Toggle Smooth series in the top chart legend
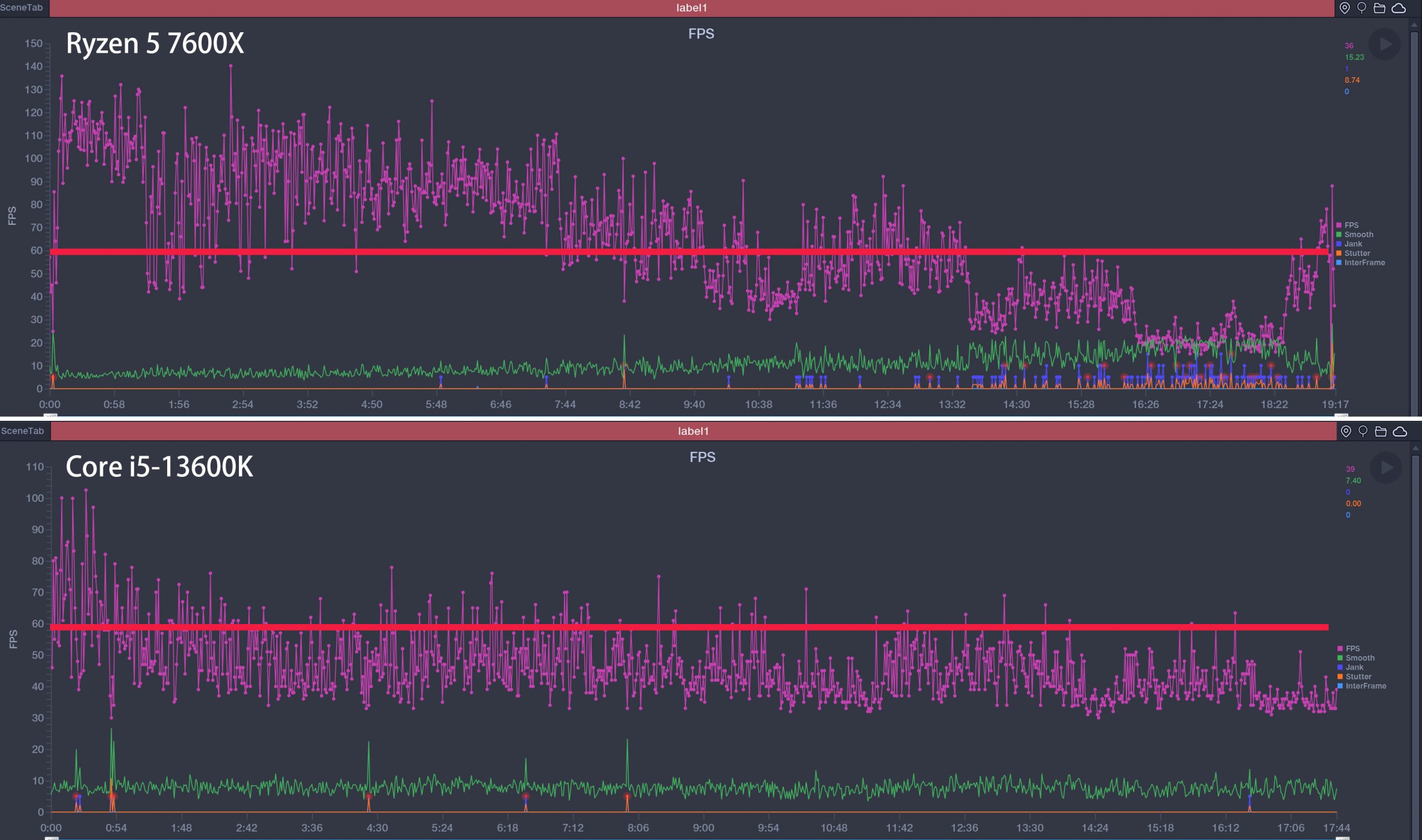1422x840 pixels. [x=1354, y=234]
